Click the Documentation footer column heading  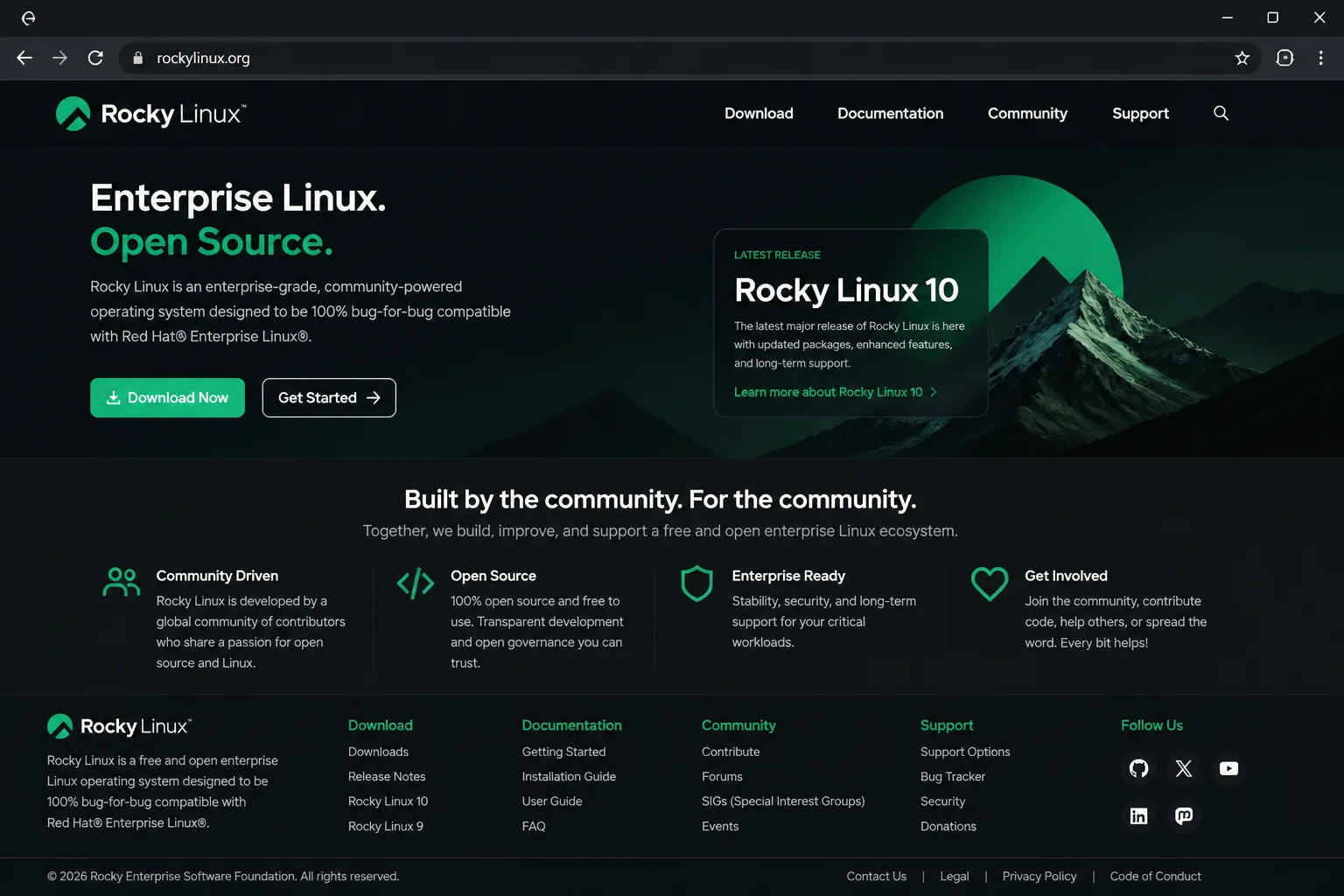point(571,725)
